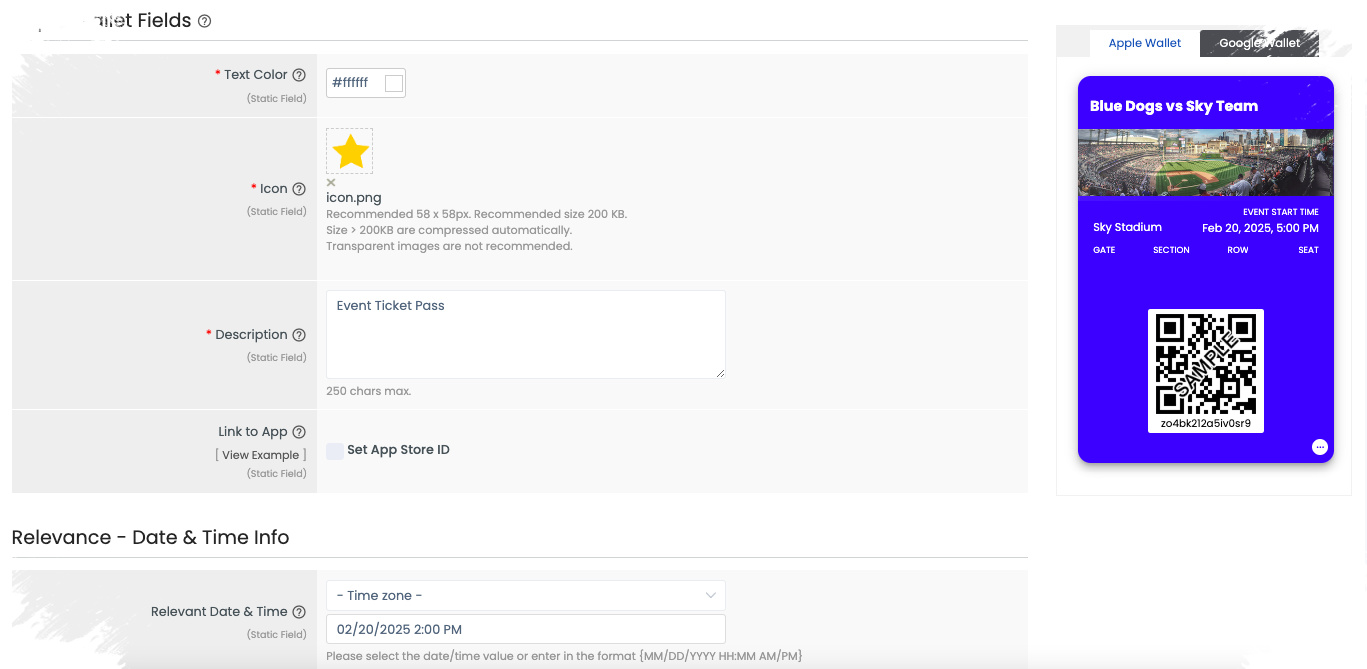Open the ellipsis menu on the pass preview
This screenshot has height=669, width=1367.
click(1320, 447)
